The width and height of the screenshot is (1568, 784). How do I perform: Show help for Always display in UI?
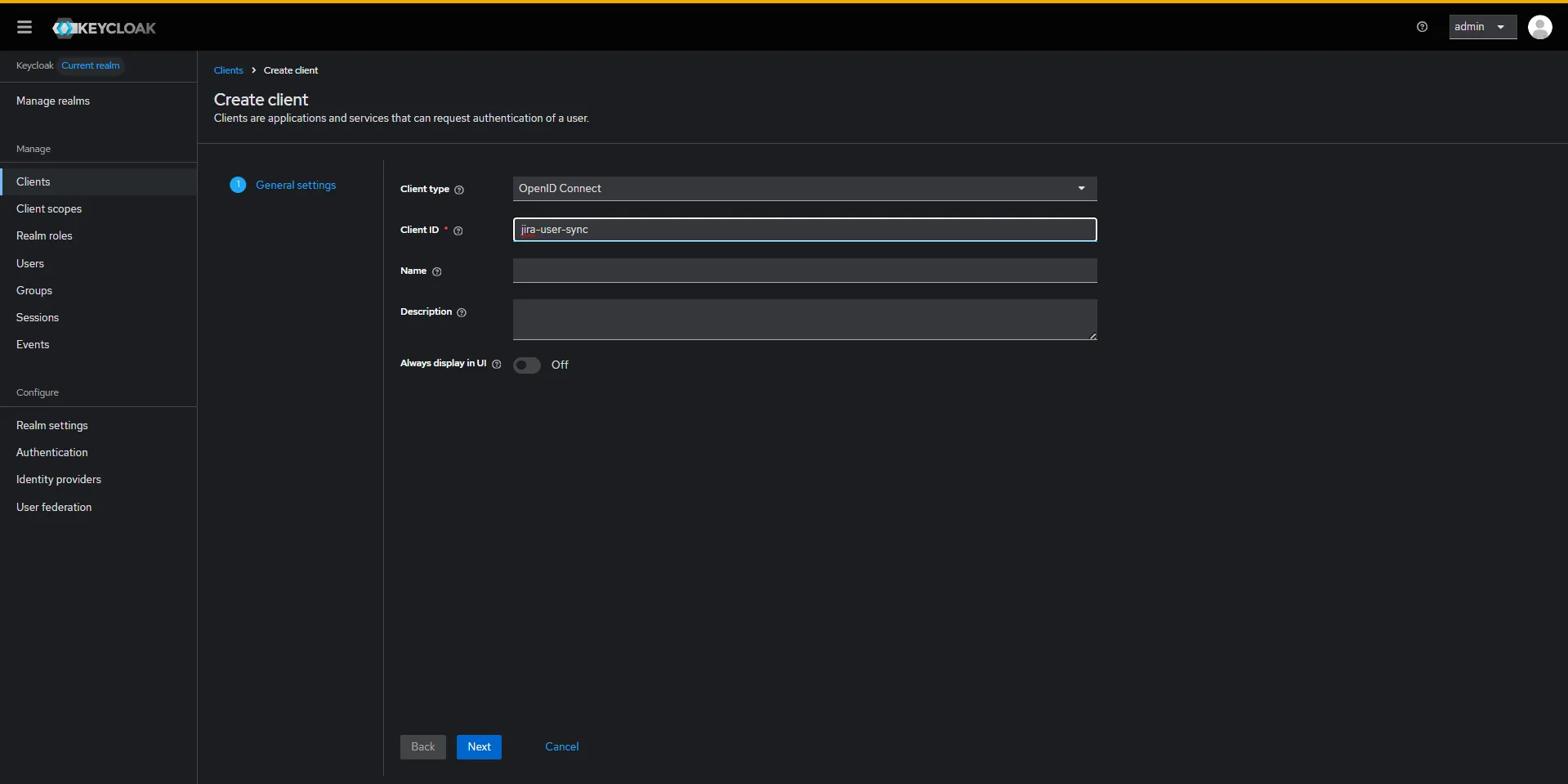(497, 364)
